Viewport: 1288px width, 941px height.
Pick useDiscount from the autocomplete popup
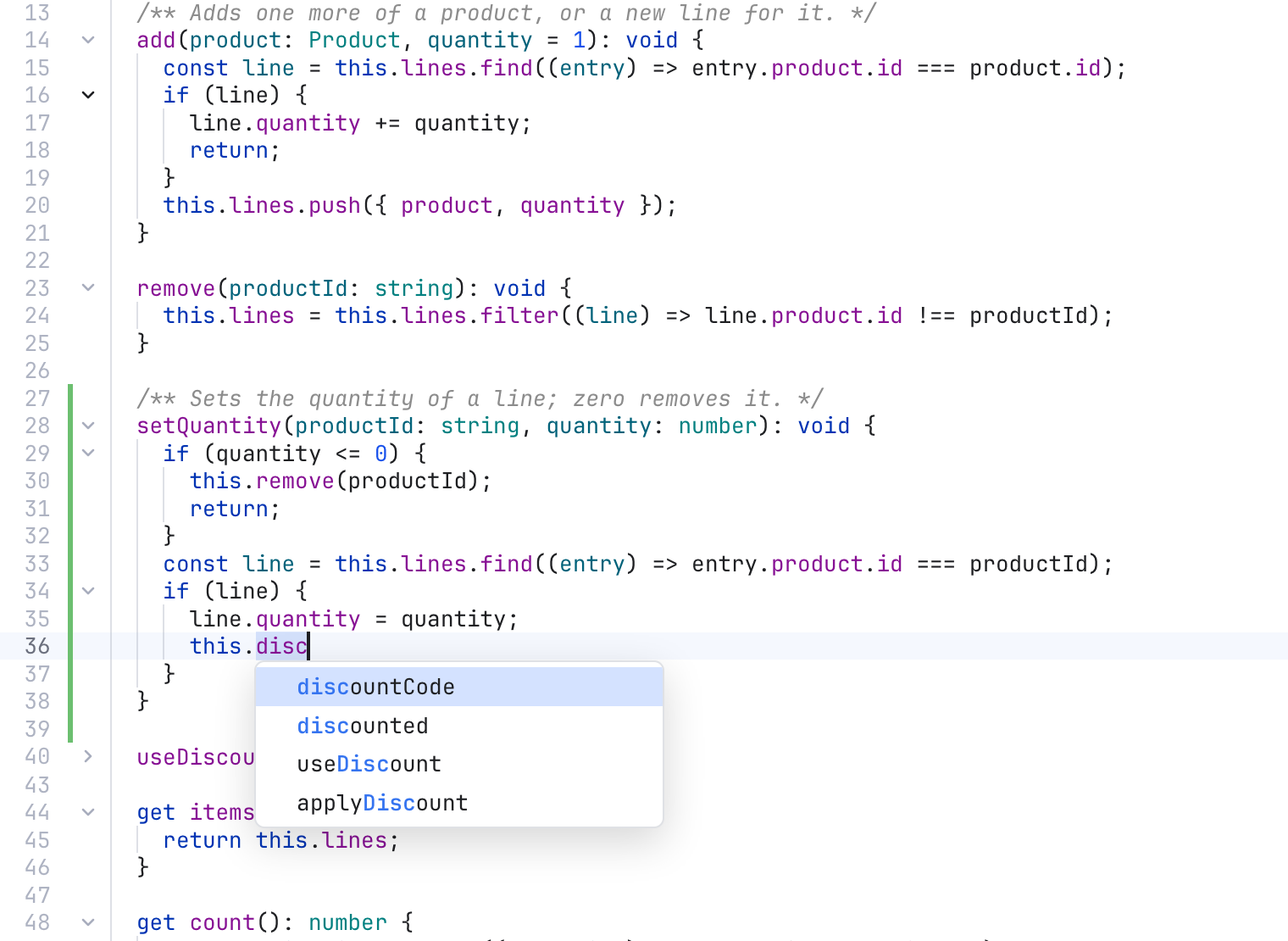[459, 764]
